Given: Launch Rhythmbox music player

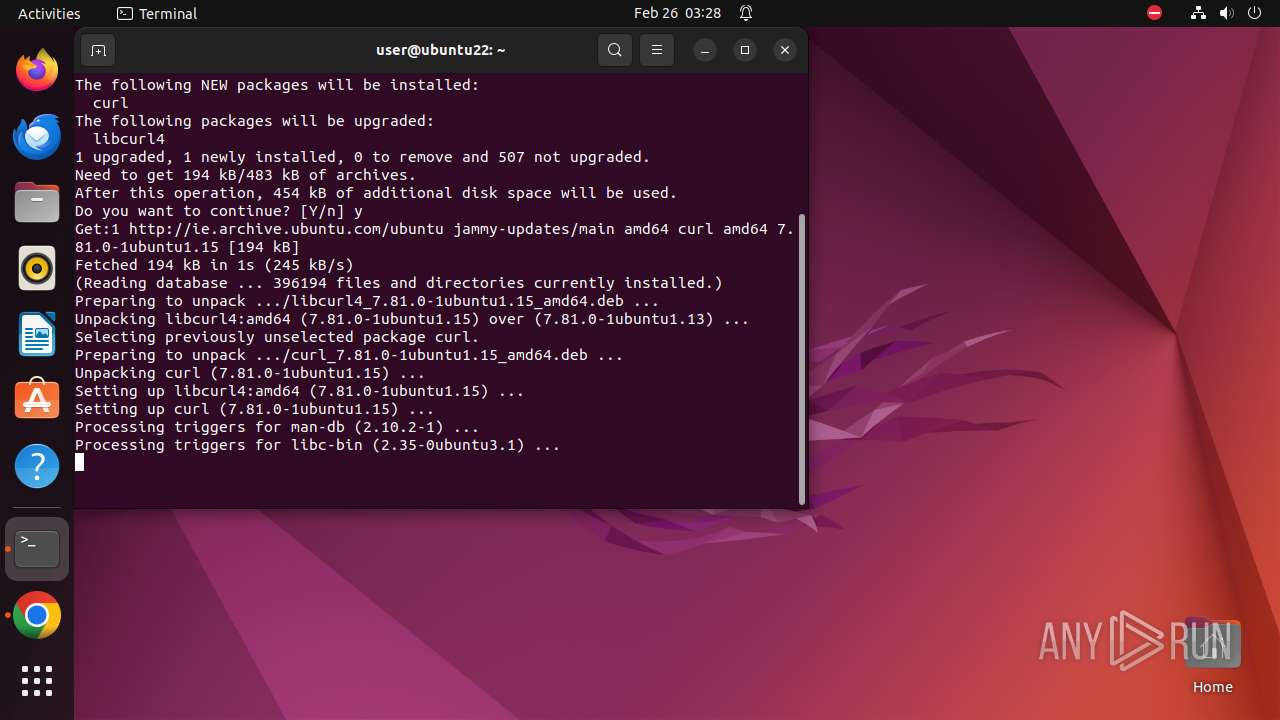Looking at the screenshot, I should (37, 268).
